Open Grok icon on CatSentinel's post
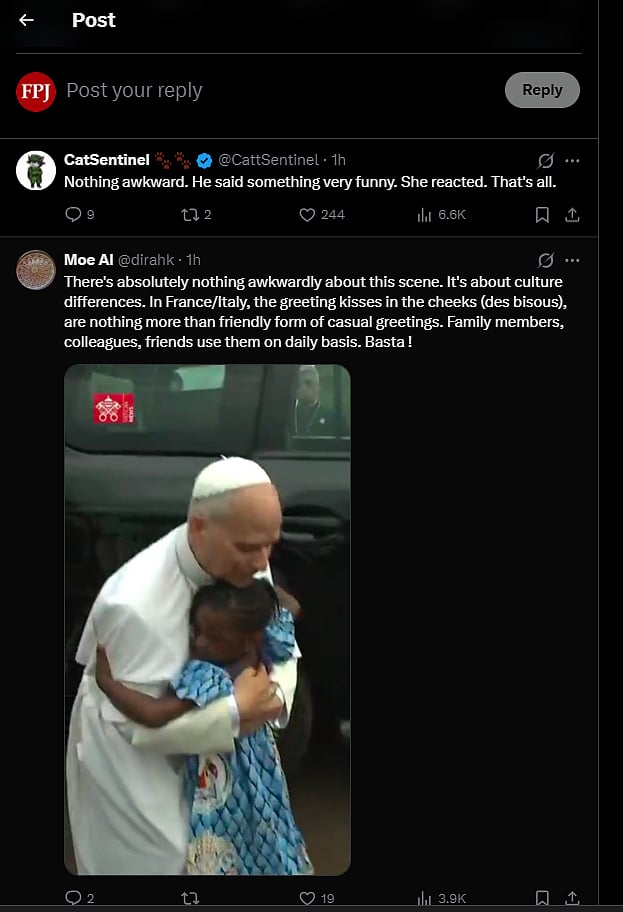Screen dimensions: 623x912 [x=546, y=160]
